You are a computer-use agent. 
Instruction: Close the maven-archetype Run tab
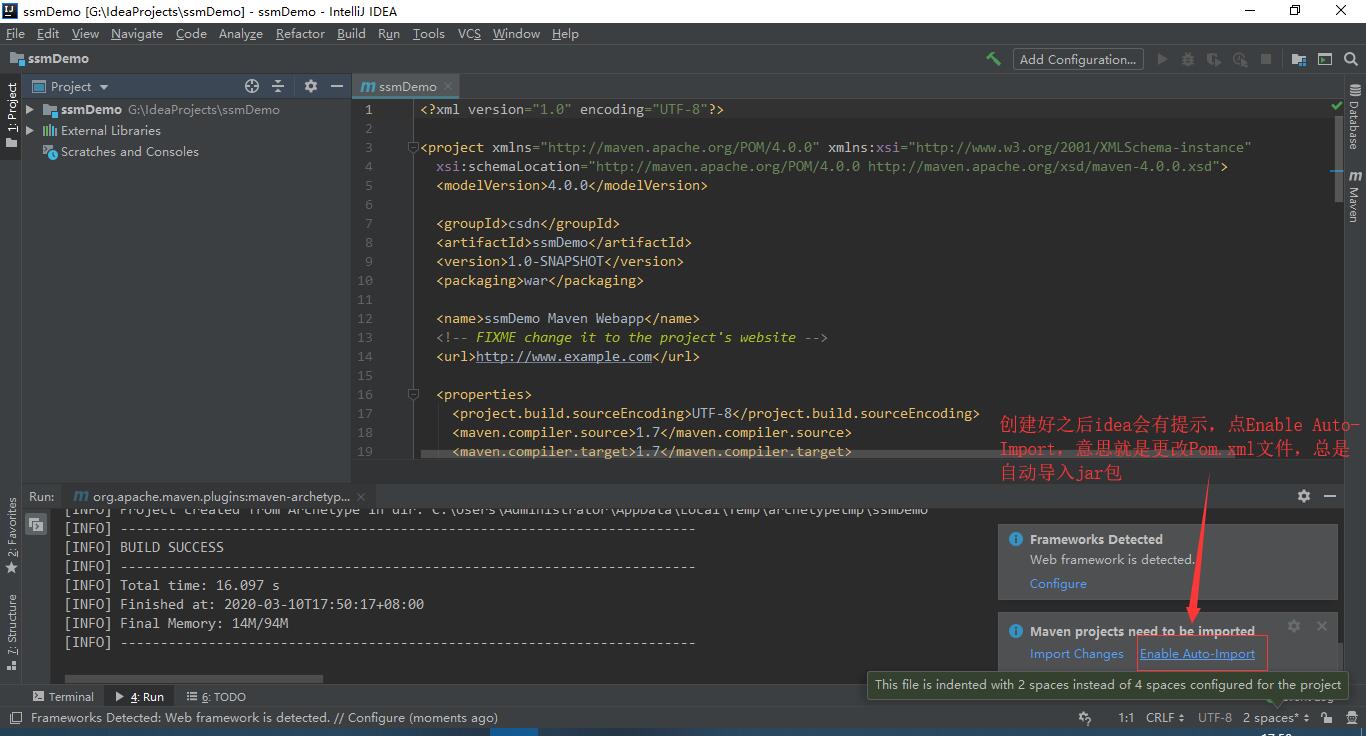pos(361,495)
